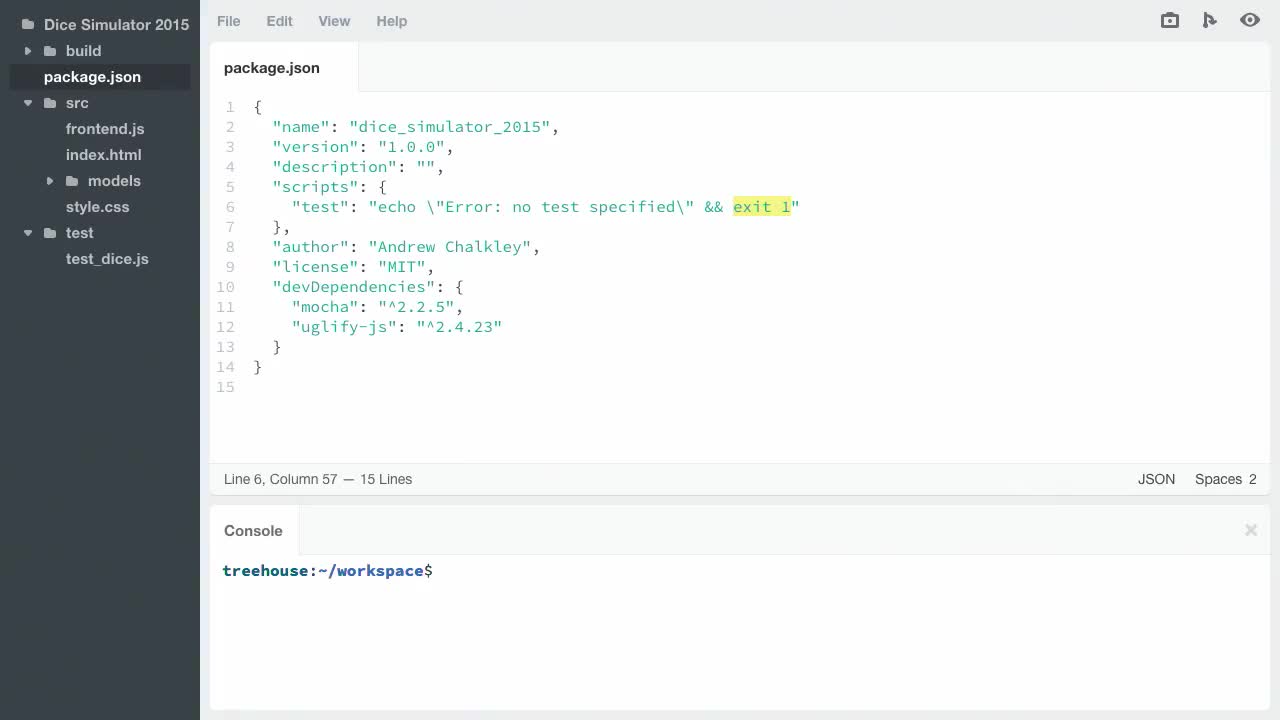1280x720 pixels.
Task: Change the JSON language mode in status bar
Action: [1156, 479]
